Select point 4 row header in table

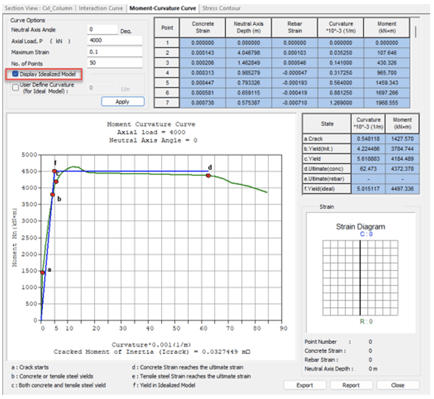167,73
